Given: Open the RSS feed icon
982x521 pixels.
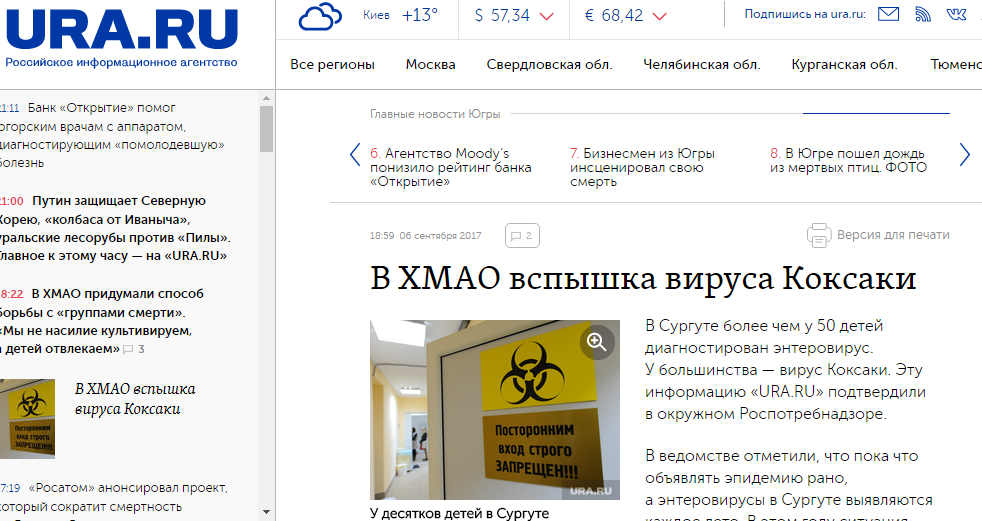Looking at the screenshot, I should point(923,14).
